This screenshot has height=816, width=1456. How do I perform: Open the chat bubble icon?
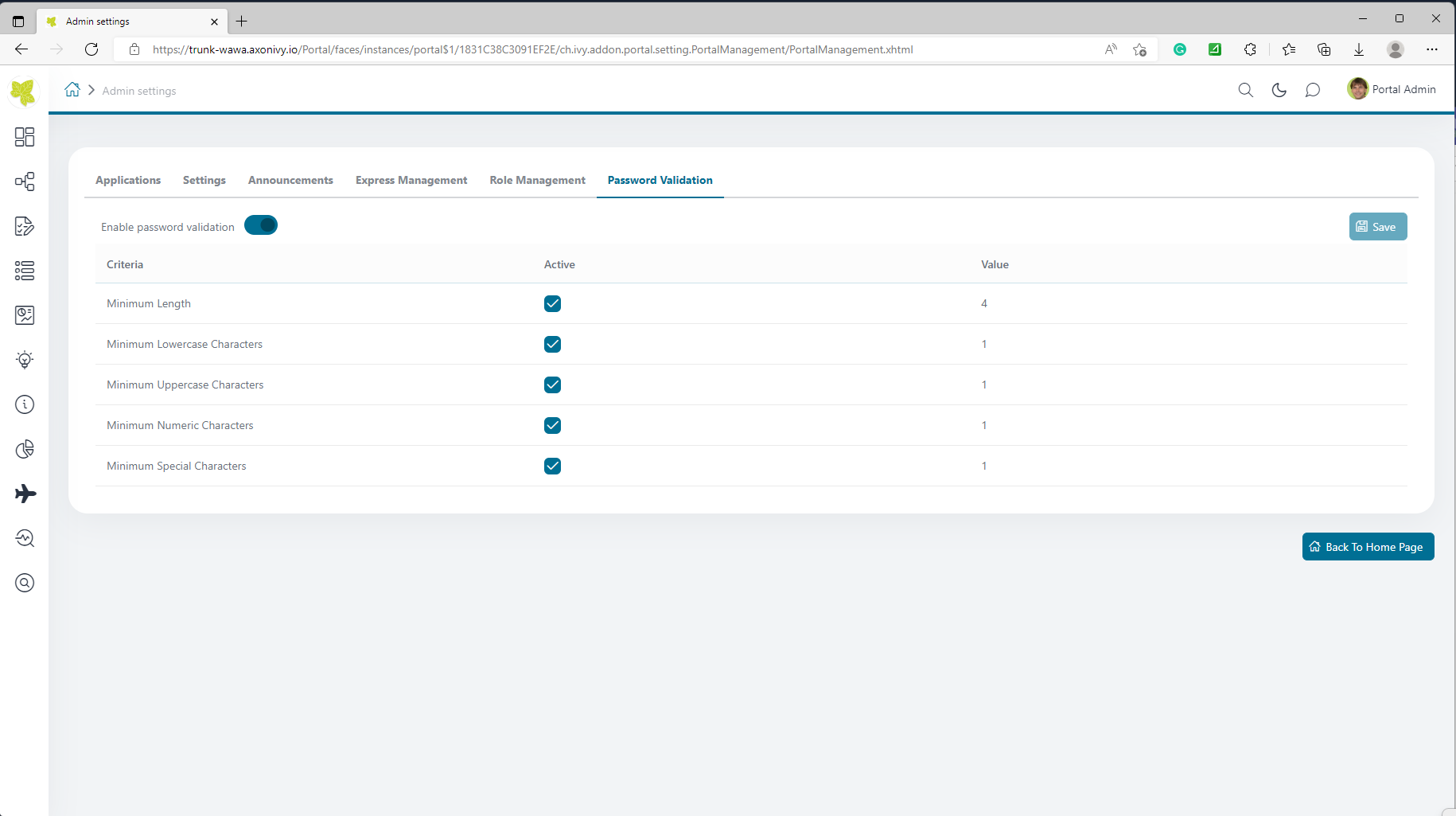pos(1312,90)
